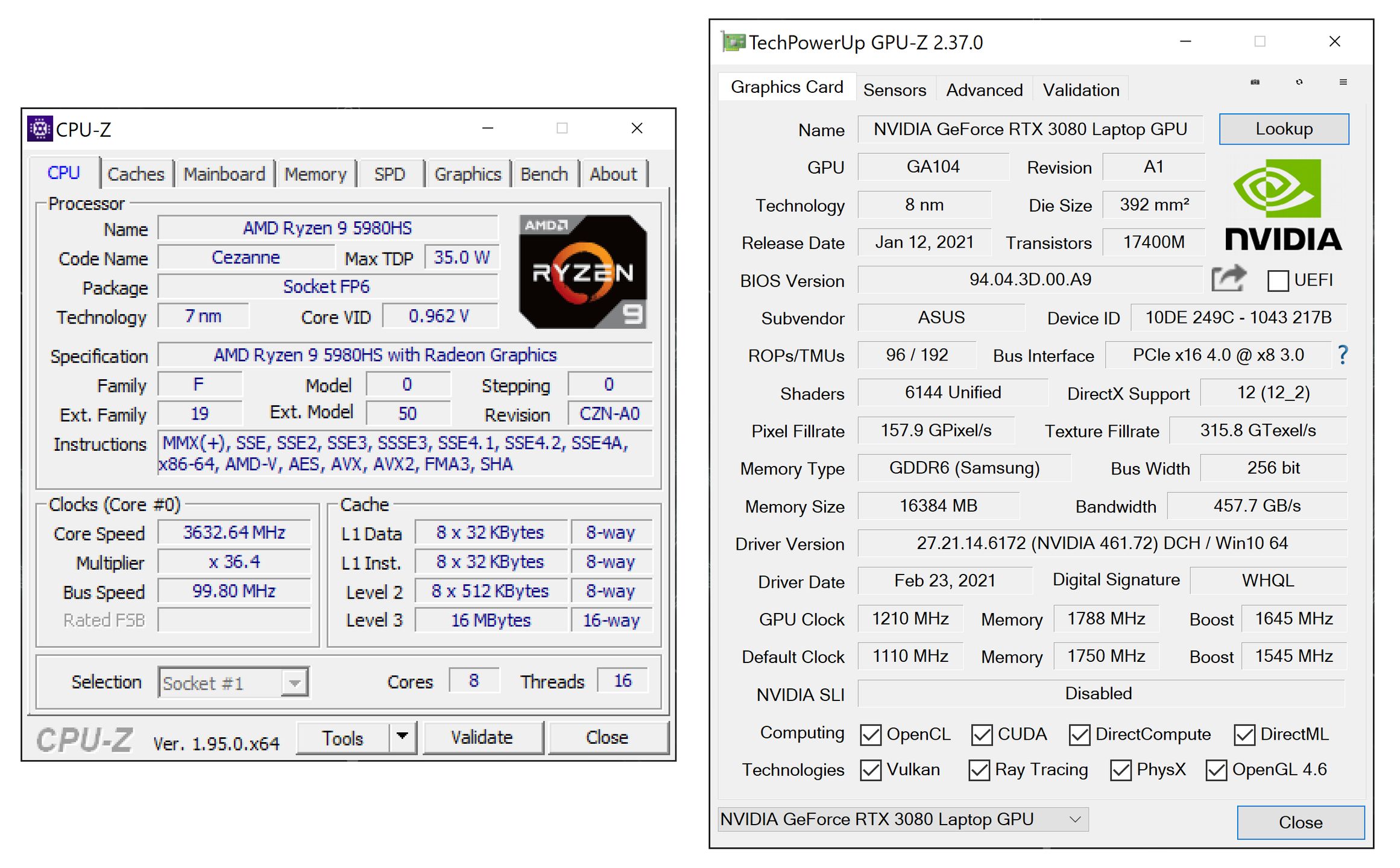Image resolution: width=1400 pixels, height=868 pixels.
Task: Expand the Tools dropdown arrow in CPU-Z
Action: (x=403, y=737)
